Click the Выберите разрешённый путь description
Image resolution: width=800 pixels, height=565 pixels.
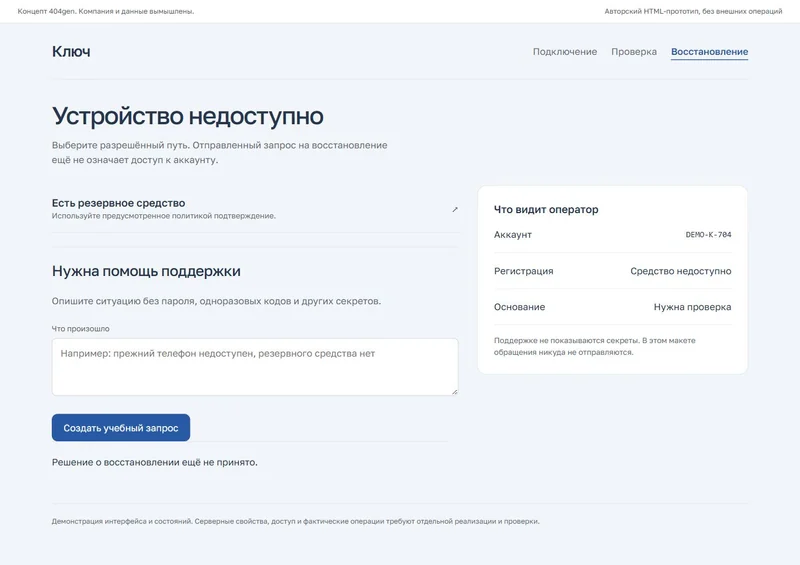pos(219,152)
